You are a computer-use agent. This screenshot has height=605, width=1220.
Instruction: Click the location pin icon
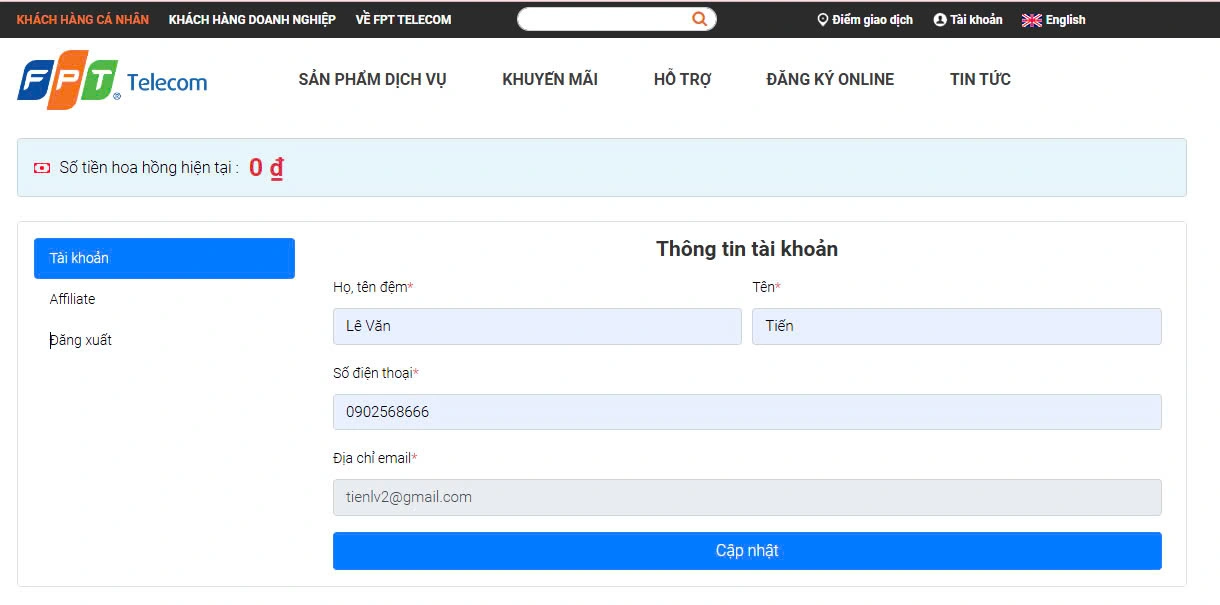coord(823,20)
